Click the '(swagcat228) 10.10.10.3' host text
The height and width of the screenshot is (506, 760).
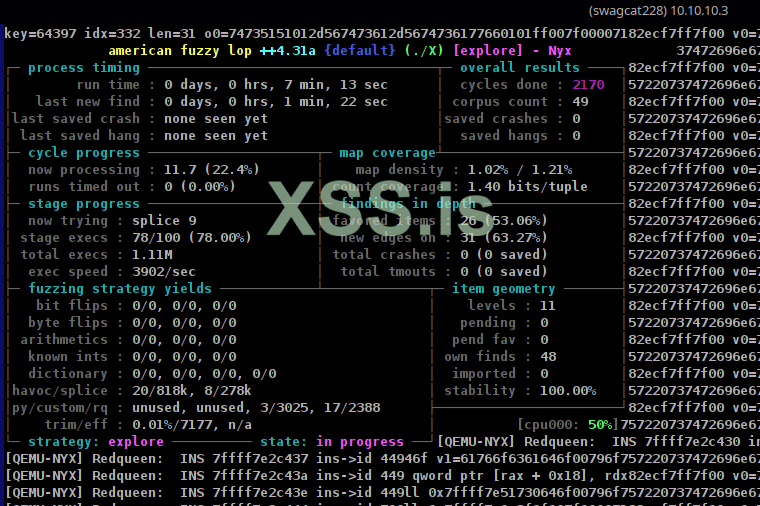[658, 11]
